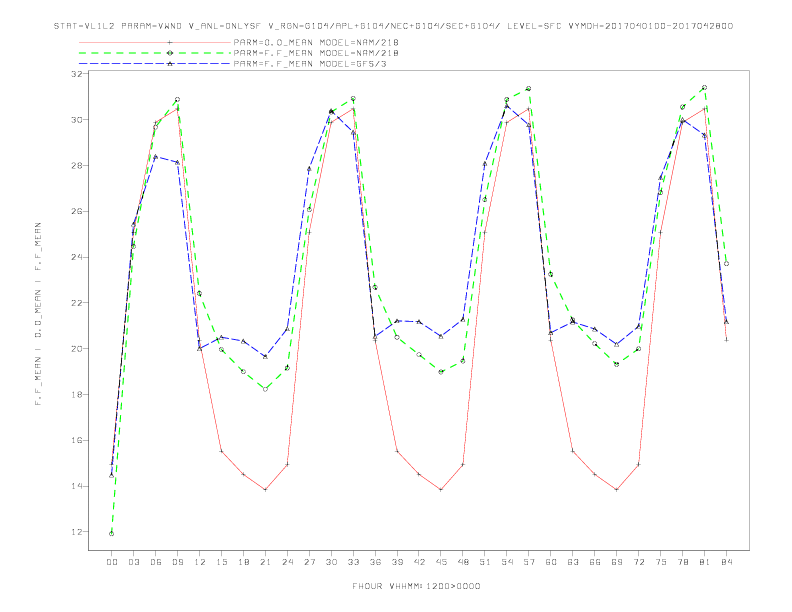Click x-axis forecast hour label 57
Screen dimensions: 792x612
(x=529, y=562)
